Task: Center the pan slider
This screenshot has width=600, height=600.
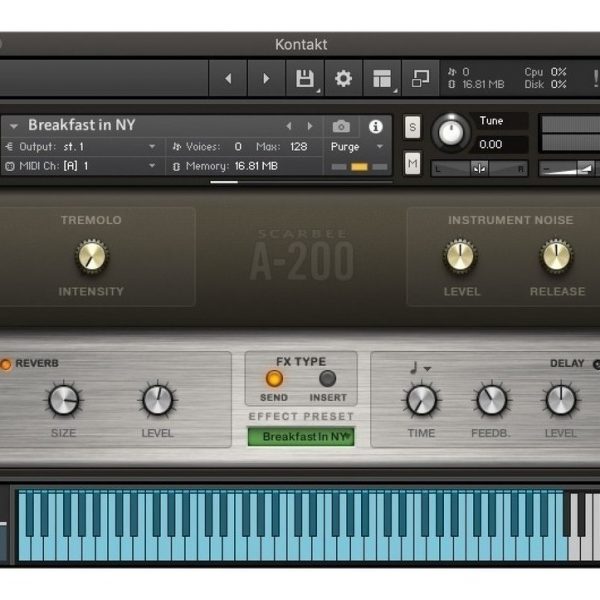Action: point(479,168)
